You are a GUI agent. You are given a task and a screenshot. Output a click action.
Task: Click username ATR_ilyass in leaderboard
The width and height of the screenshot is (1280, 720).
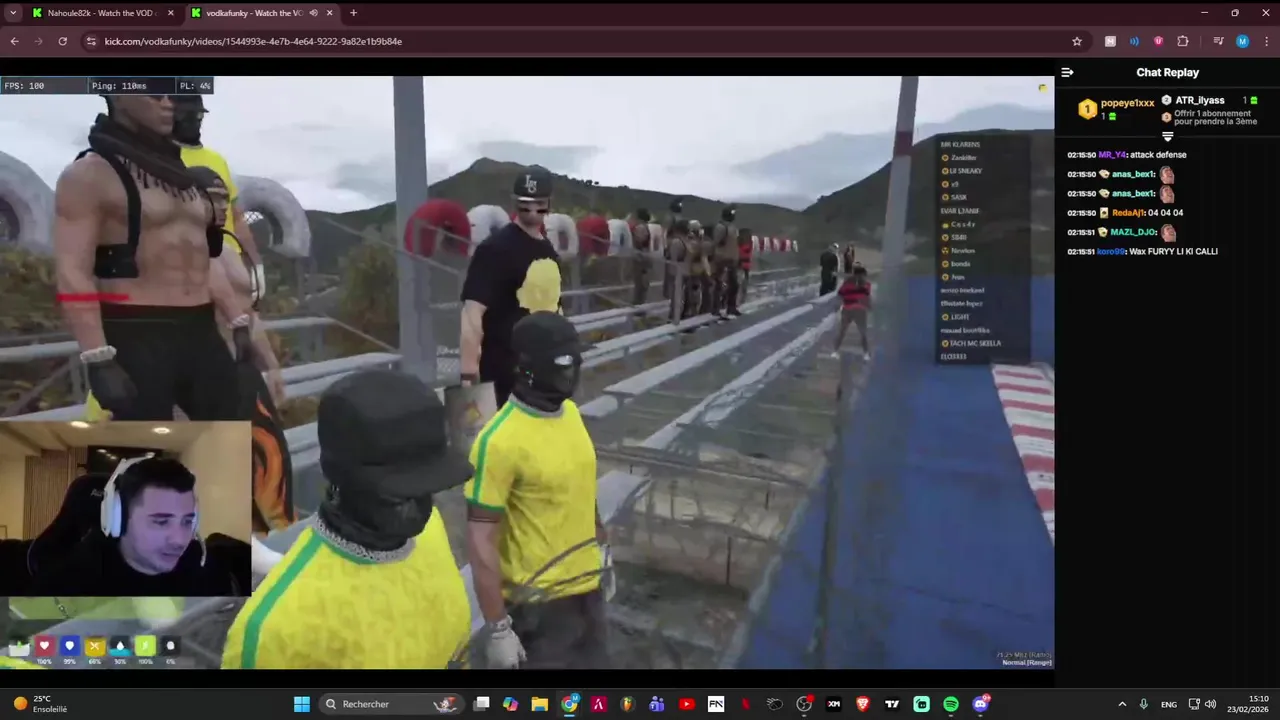click(x=1200, y=101)
